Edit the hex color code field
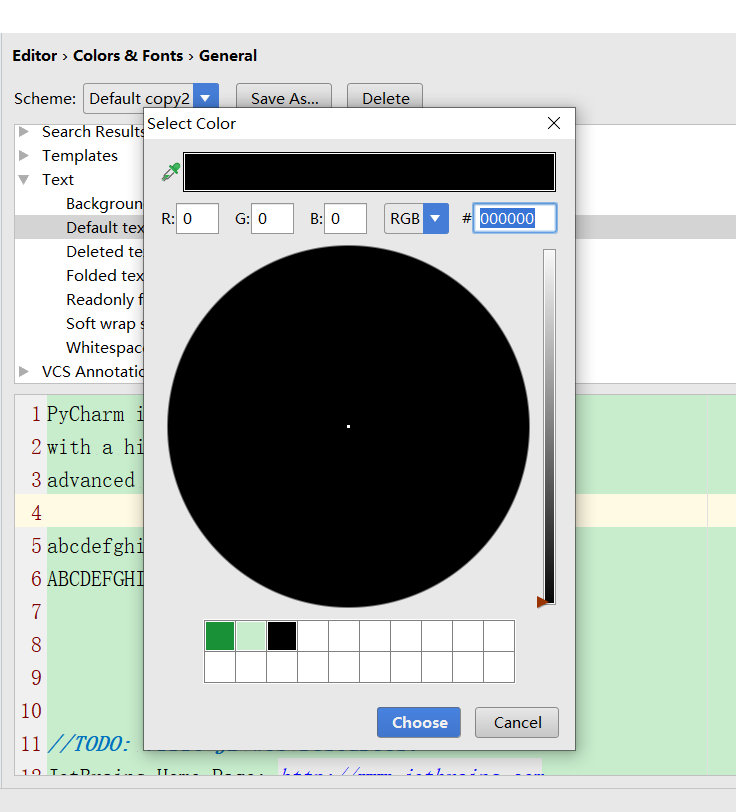Image resolution: width=736 pixels, height=812 pixels. (515, 219)
